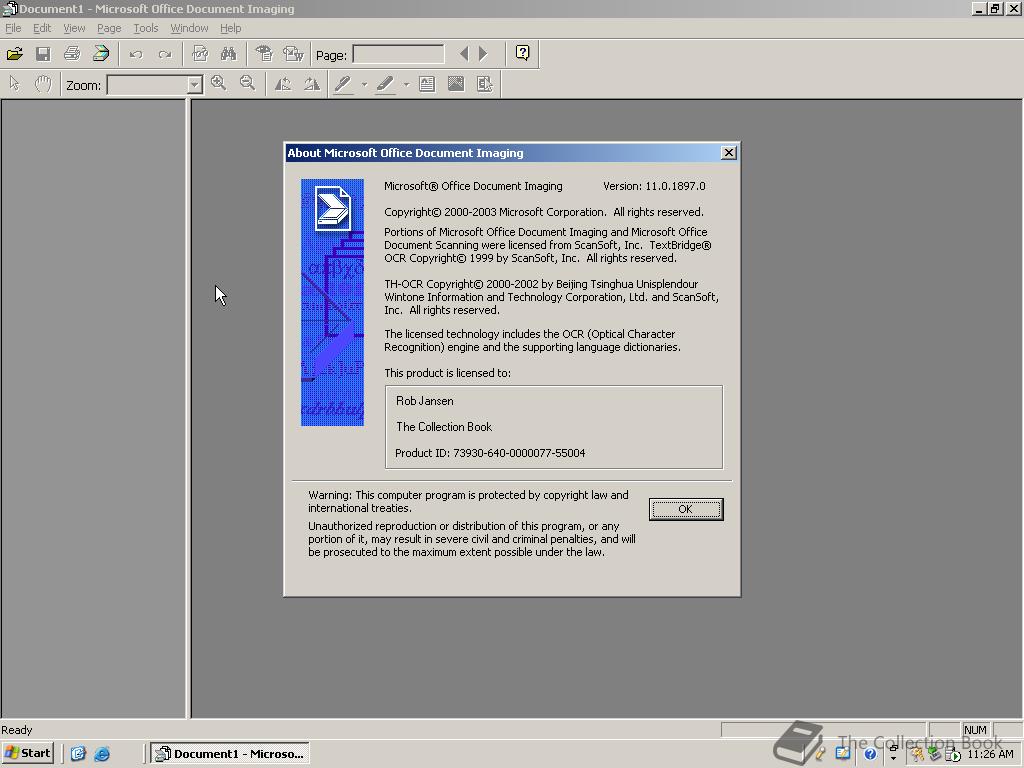Choose the Select arrow pointer tool
The image size is (1024, 768).
coord(14,84)
